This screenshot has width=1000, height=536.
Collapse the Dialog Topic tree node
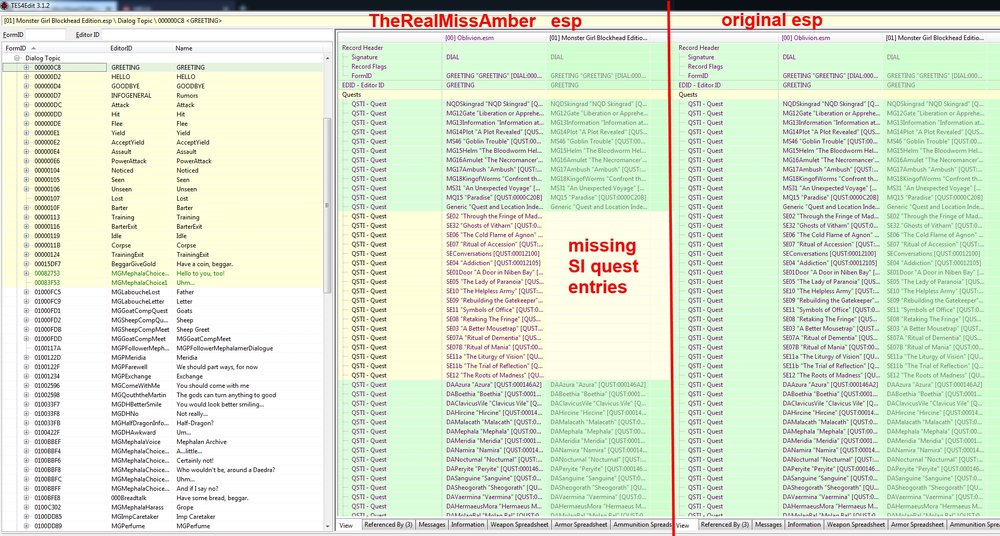pyautogui.click(x=17, y=57)
